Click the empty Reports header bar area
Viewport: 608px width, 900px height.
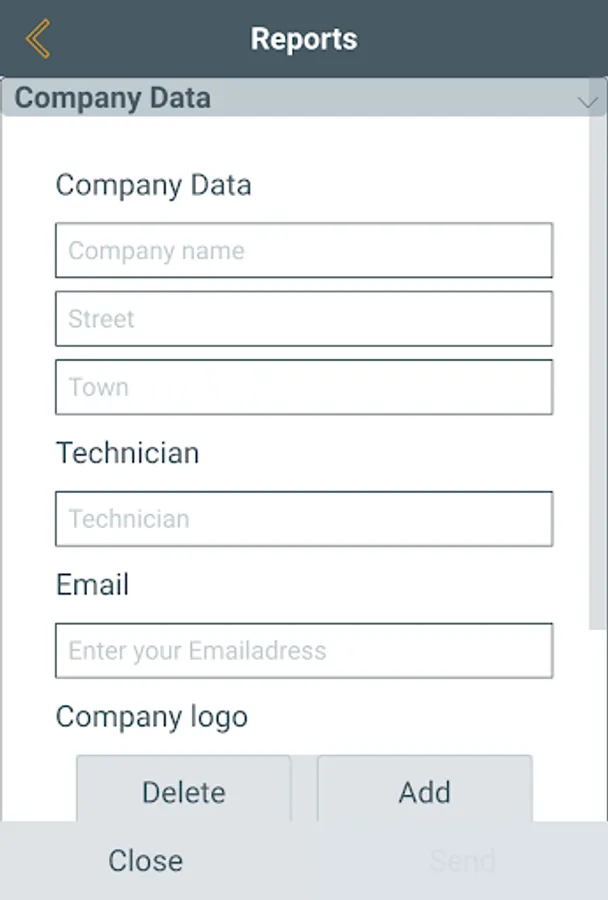tap(480, 39)
